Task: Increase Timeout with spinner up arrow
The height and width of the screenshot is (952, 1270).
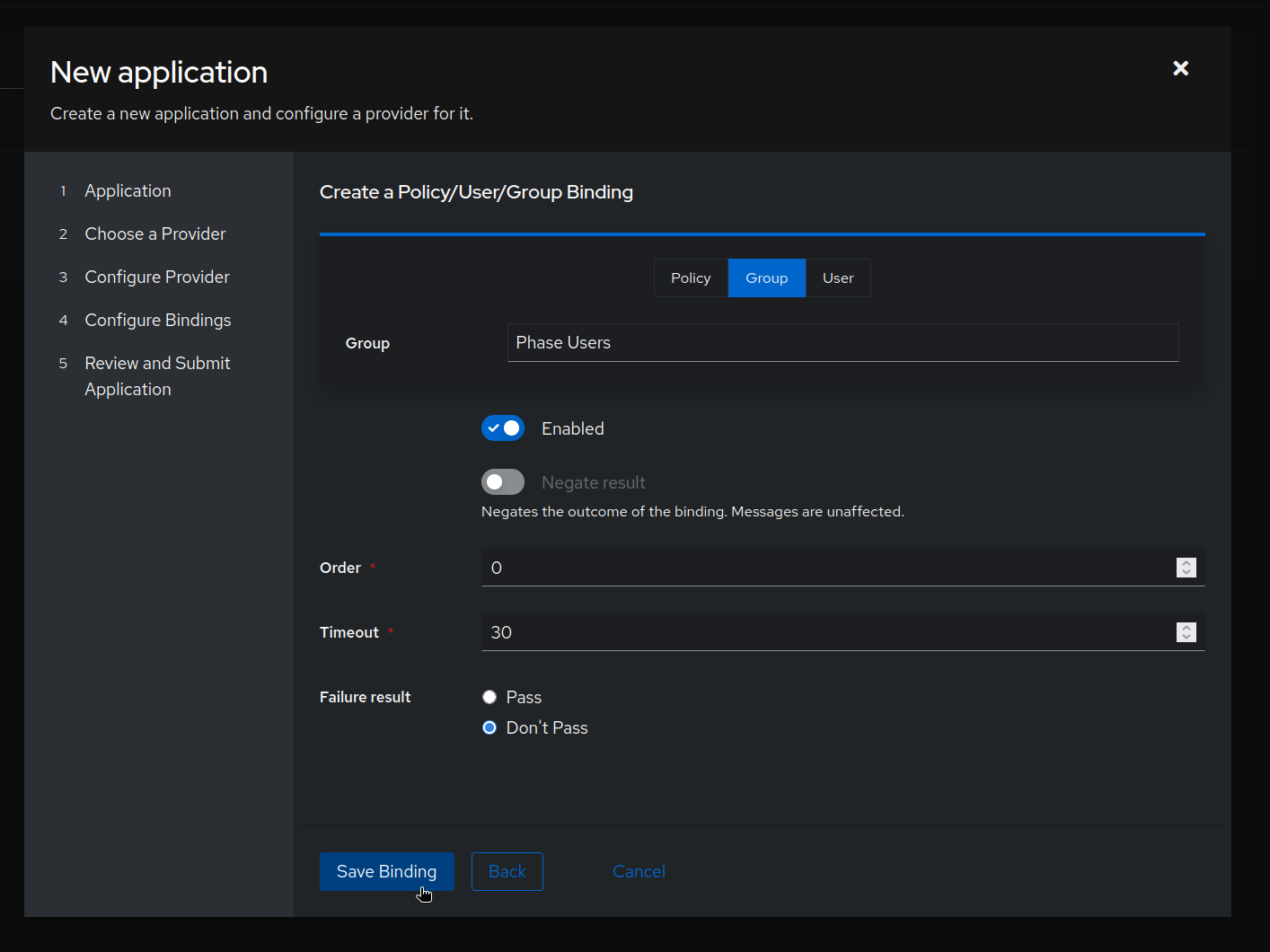Action: 1186,628
